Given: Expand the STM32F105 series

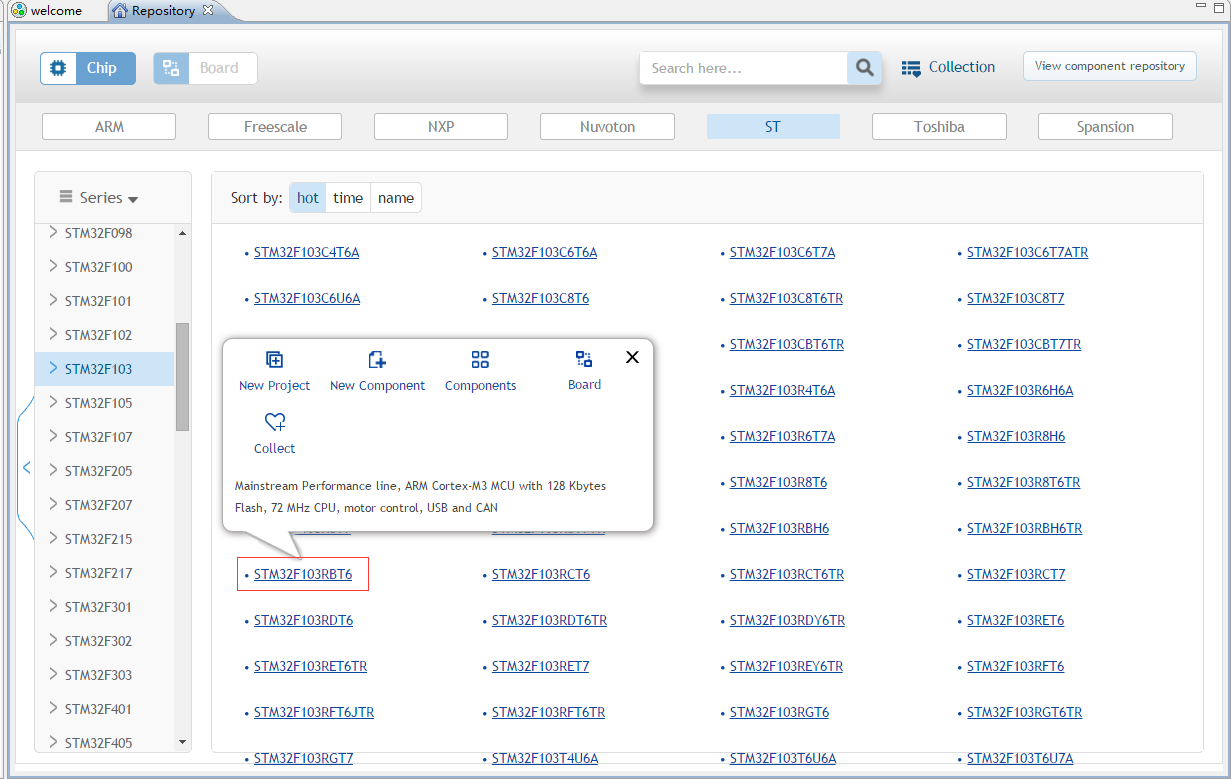Looking at the screenshot, I should [x=53, y=403].
